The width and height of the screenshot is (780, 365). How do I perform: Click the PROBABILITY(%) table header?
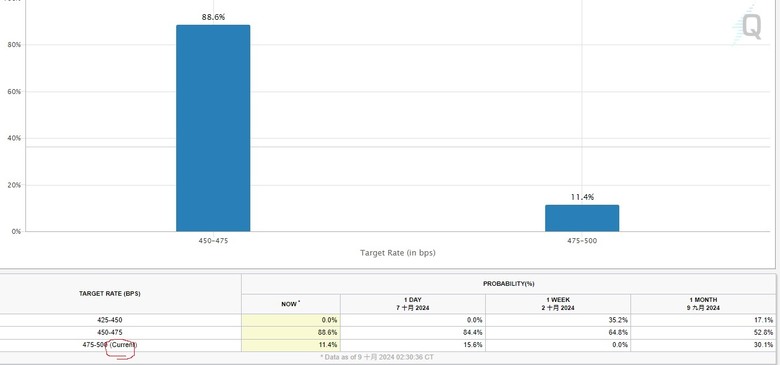508,284
